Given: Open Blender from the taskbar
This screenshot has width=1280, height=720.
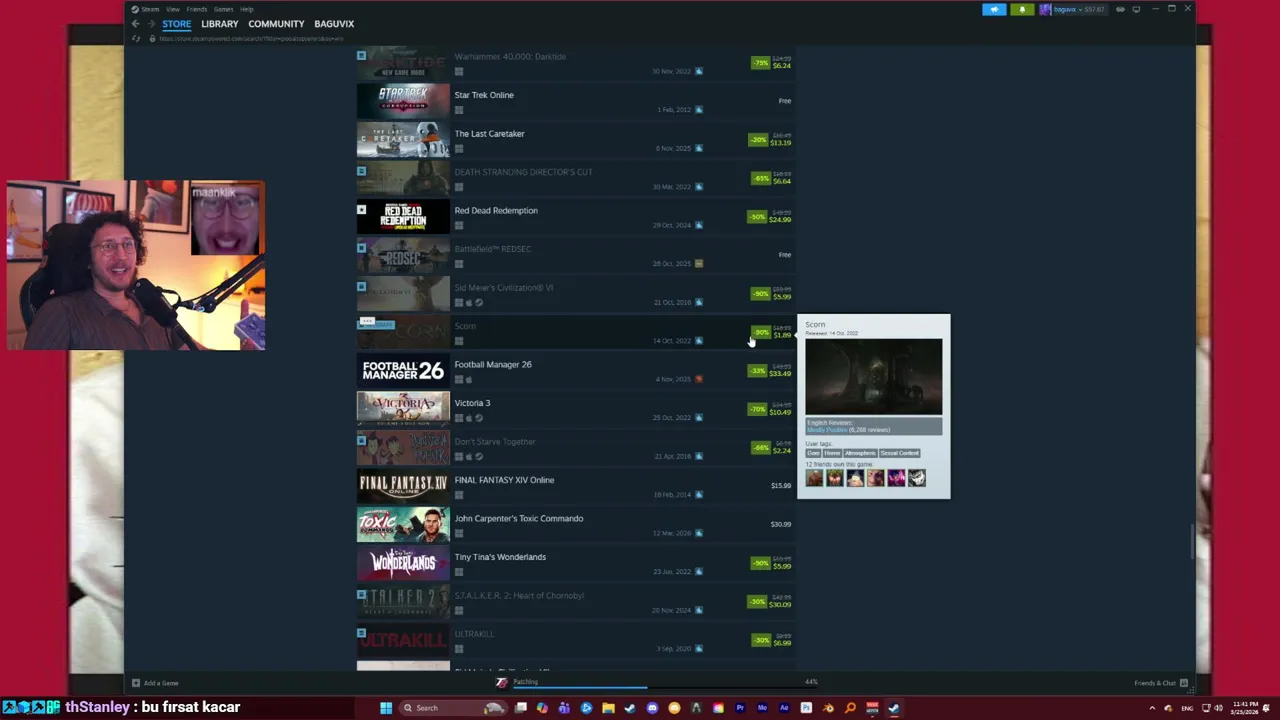Looking at the screenshot, I should 828,708.
